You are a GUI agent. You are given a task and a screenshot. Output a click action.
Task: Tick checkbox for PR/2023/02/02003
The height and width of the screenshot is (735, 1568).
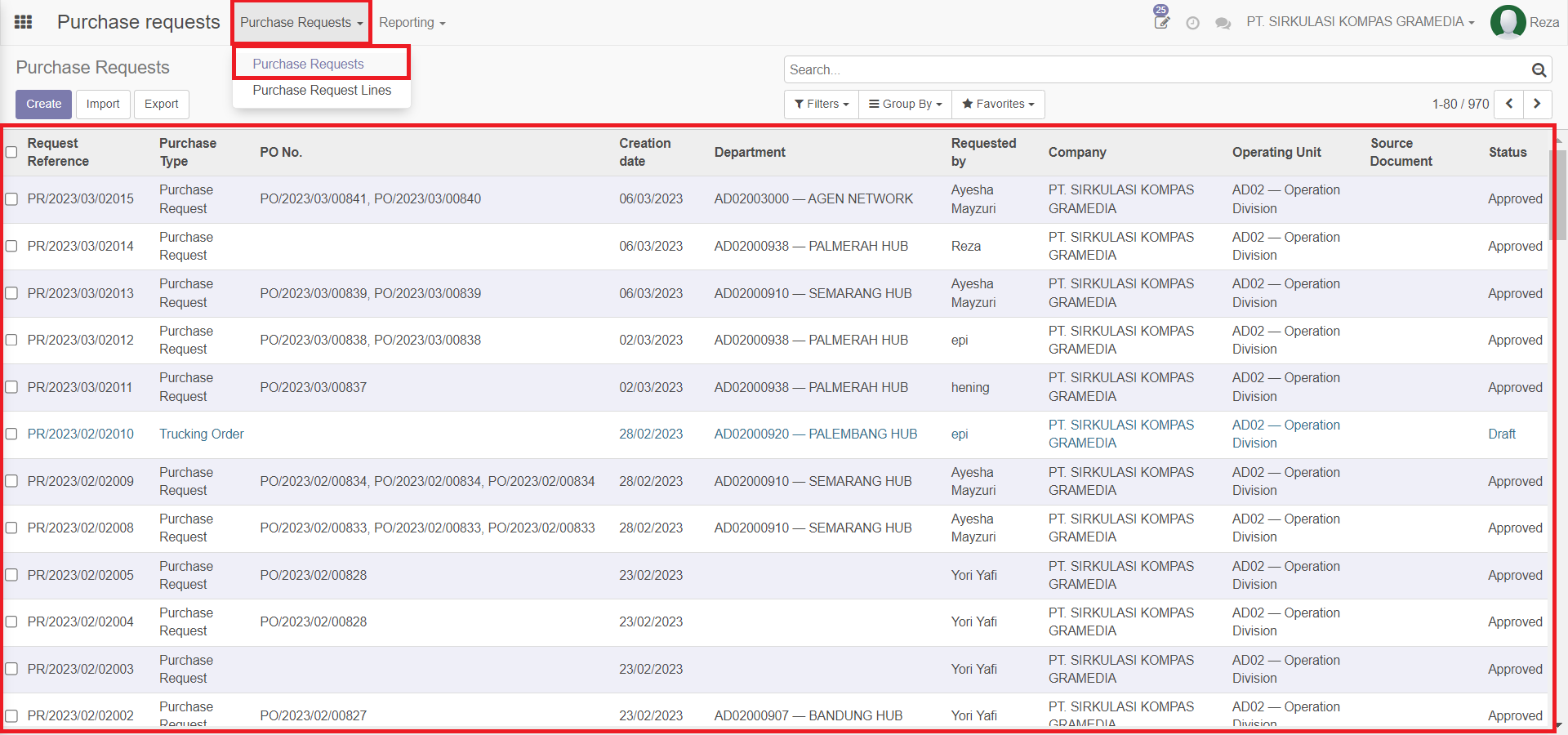tap(11, 669)
